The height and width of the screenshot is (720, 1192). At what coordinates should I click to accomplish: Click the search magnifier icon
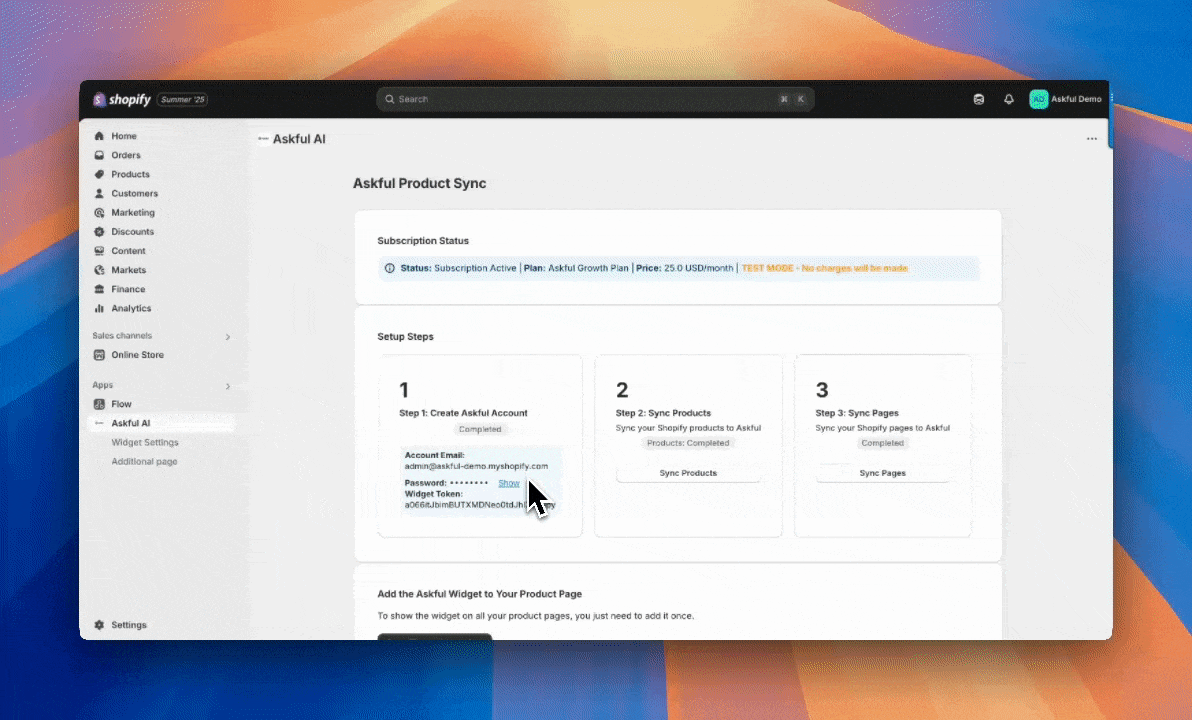[x=390, y=99]
